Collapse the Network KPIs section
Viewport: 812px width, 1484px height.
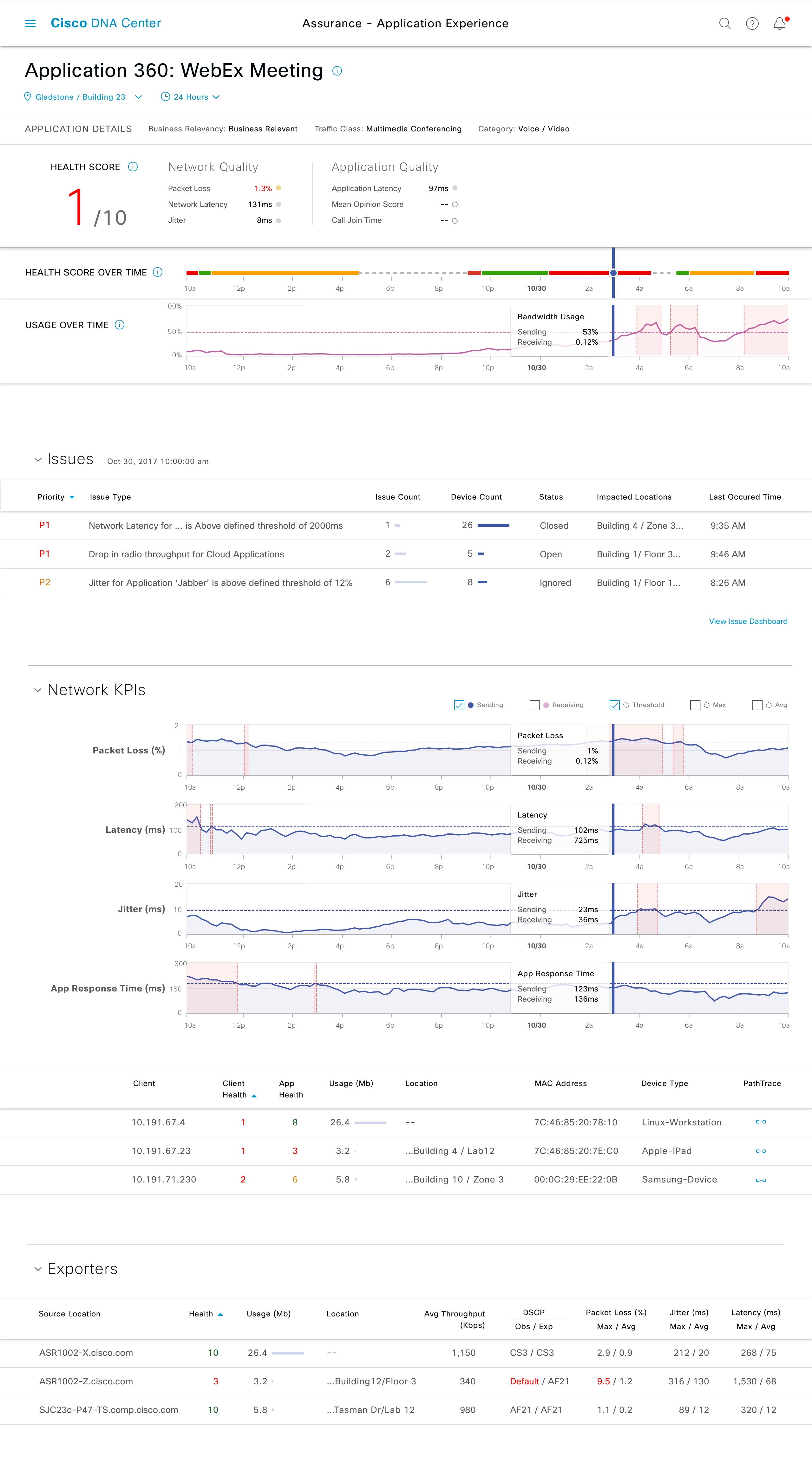pos(38,690)
